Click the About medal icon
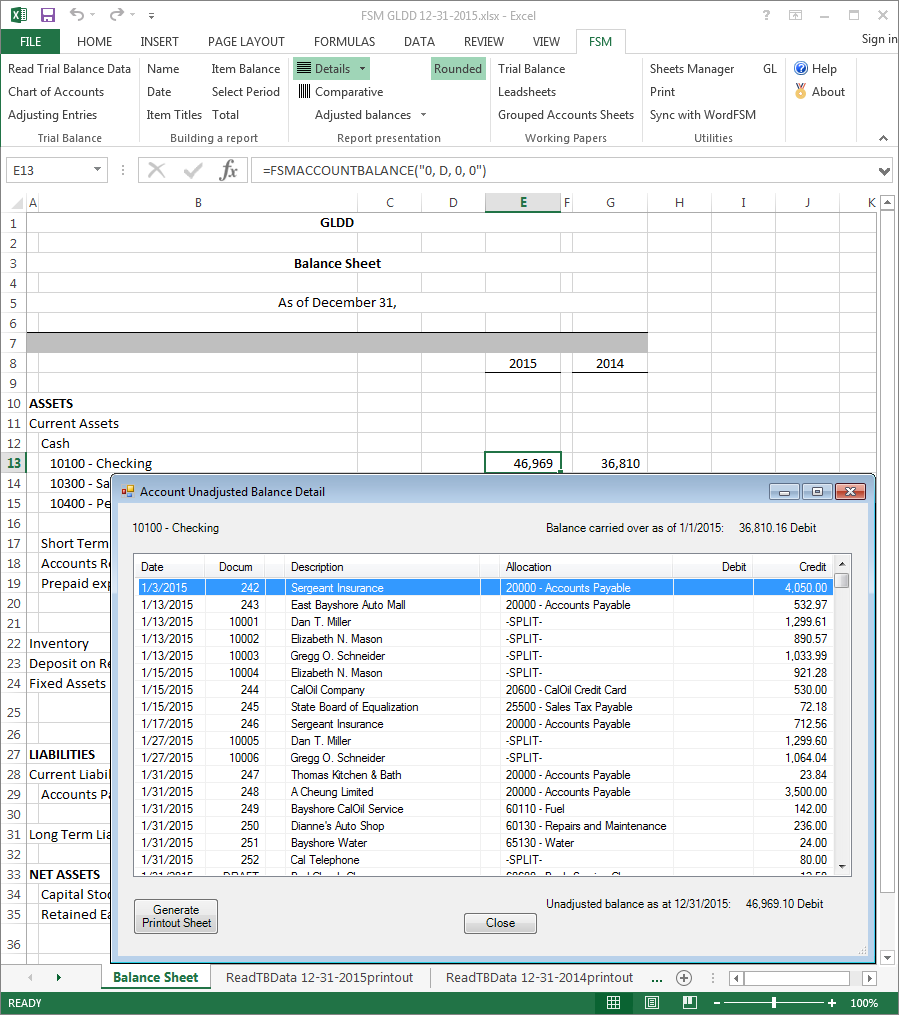The height and width of the screenshot is (1015, 899). (801, 91)
